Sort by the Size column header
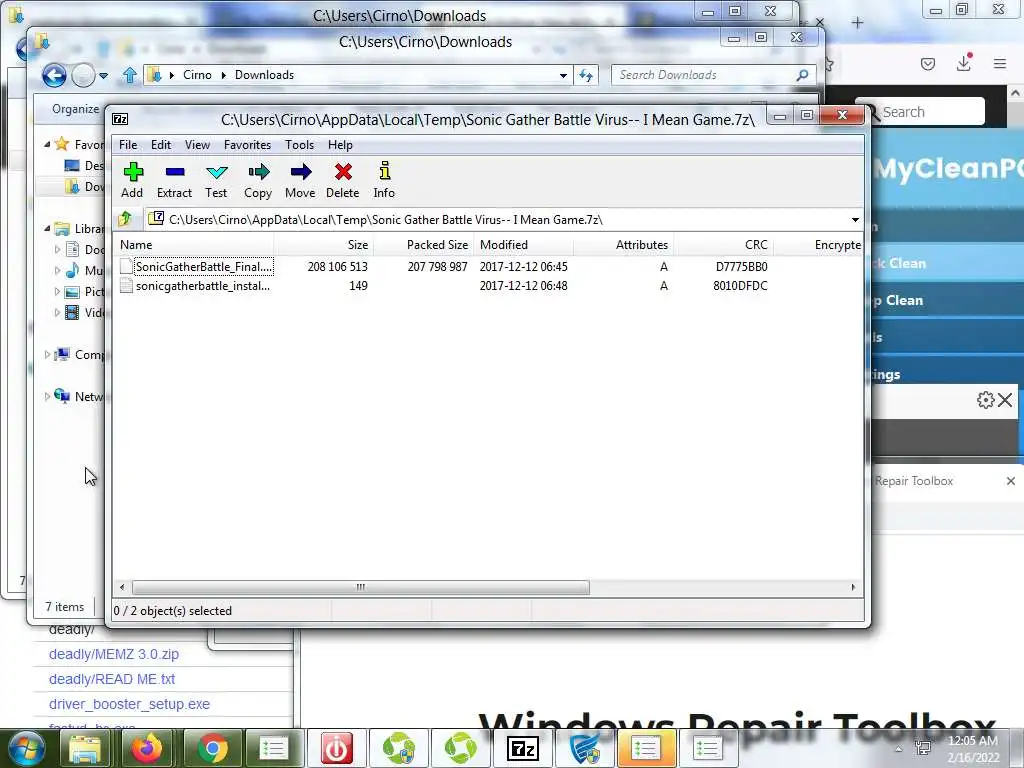Viewport: 1024px width, 768px height. coord(324,245)
